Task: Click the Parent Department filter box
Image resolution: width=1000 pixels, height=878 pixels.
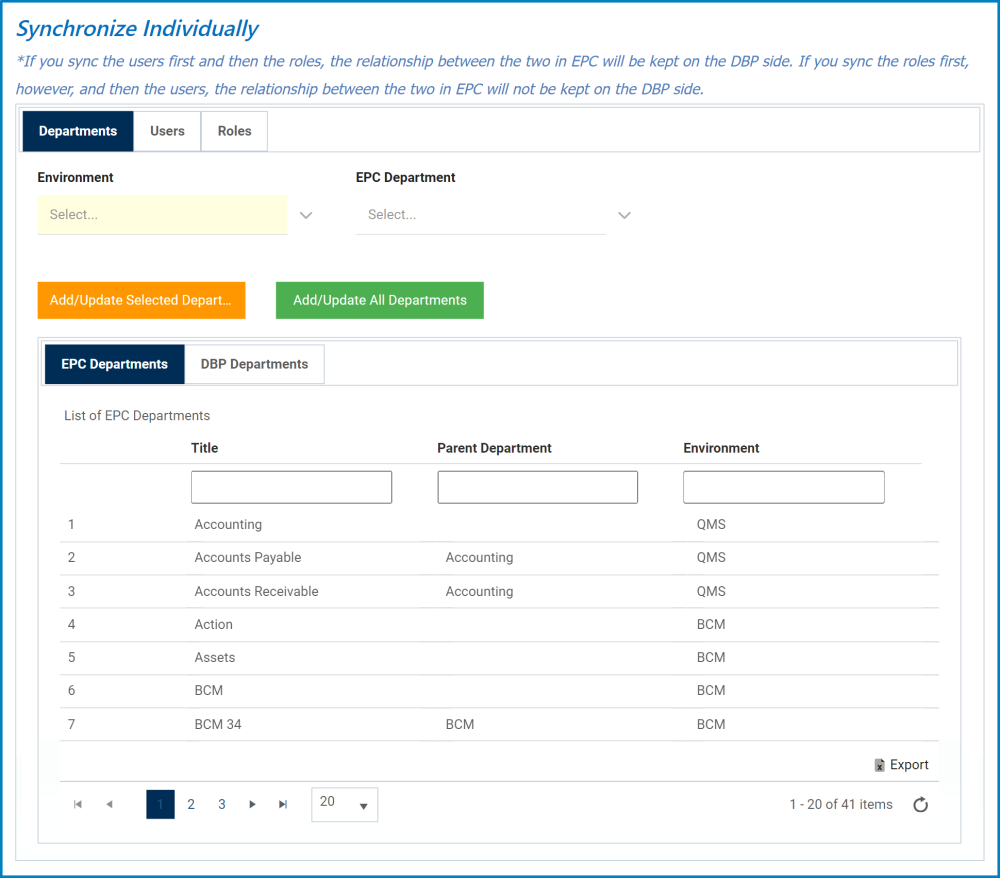Action: coord(537,487)
